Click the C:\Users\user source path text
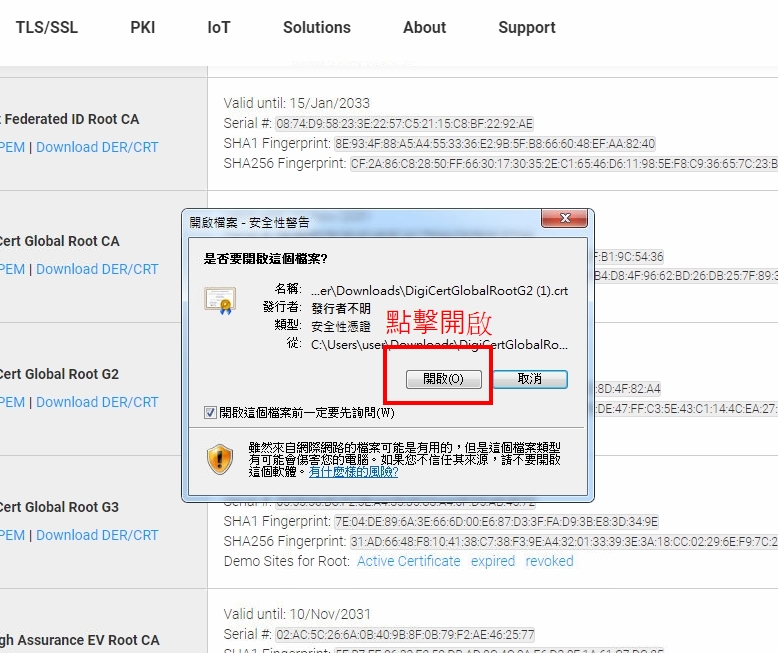Screen dimensions: 778x653 pos(439,344)
